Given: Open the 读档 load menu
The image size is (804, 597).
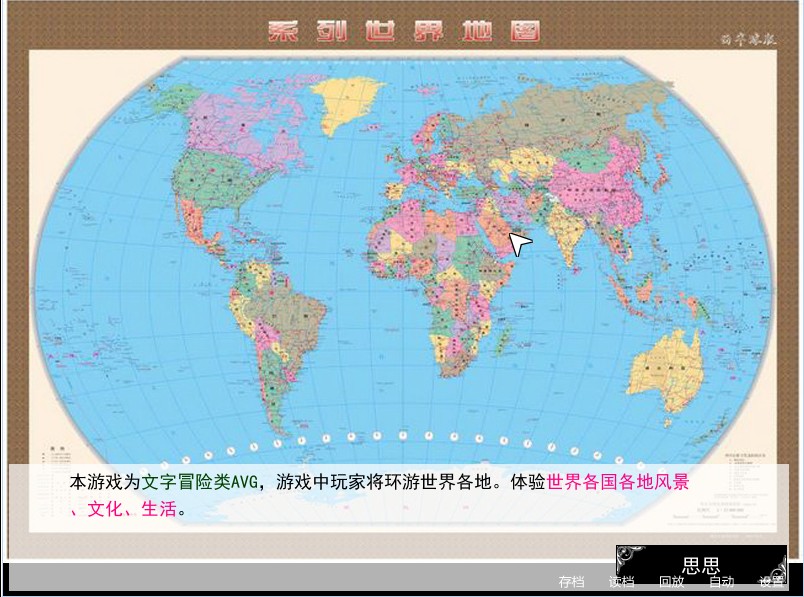Looking at the screenshot, I should pos(621,582).
